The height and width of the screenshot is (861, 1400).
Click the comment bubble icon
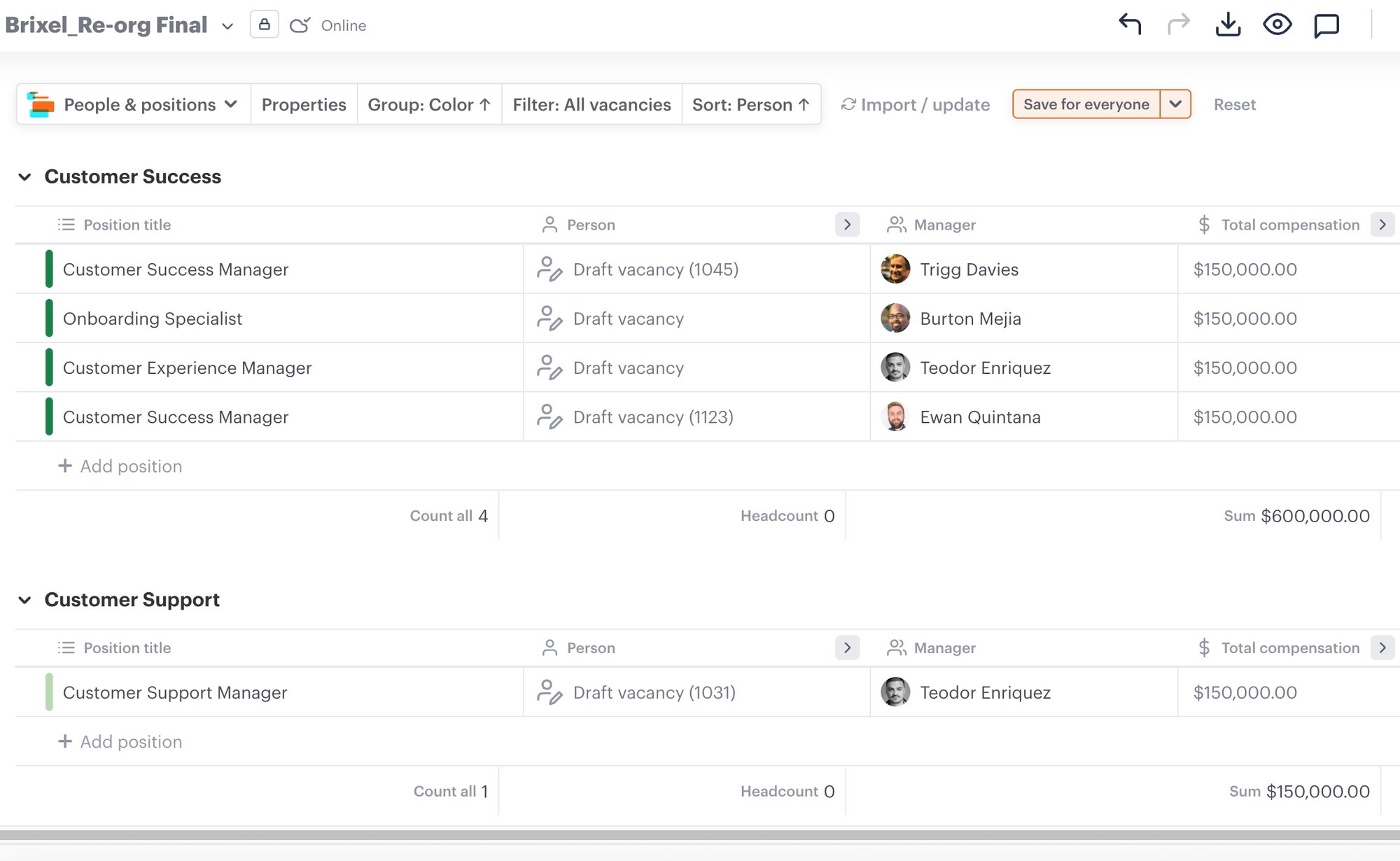[x=1326, y=24]
